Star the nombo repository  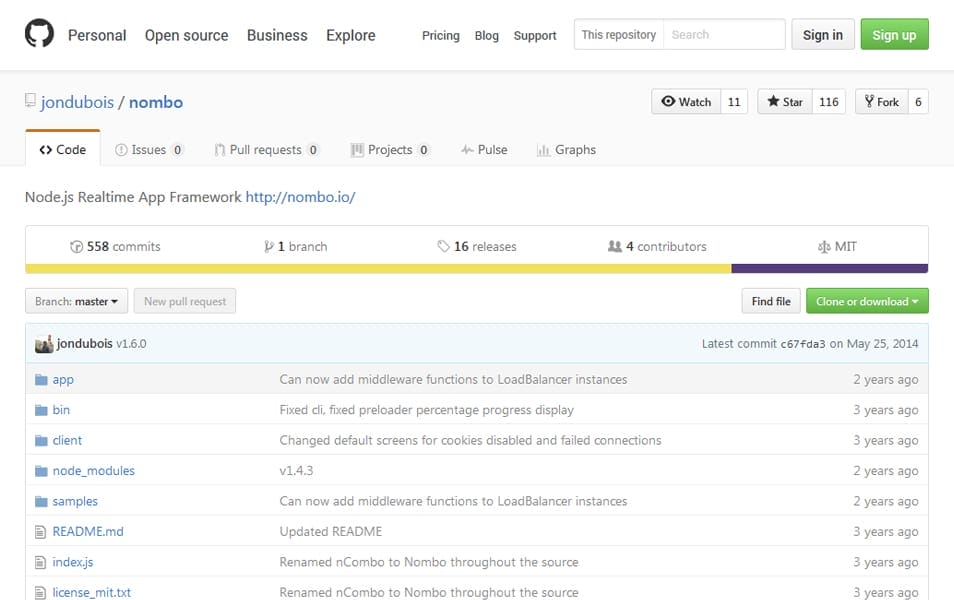point(784,102)
